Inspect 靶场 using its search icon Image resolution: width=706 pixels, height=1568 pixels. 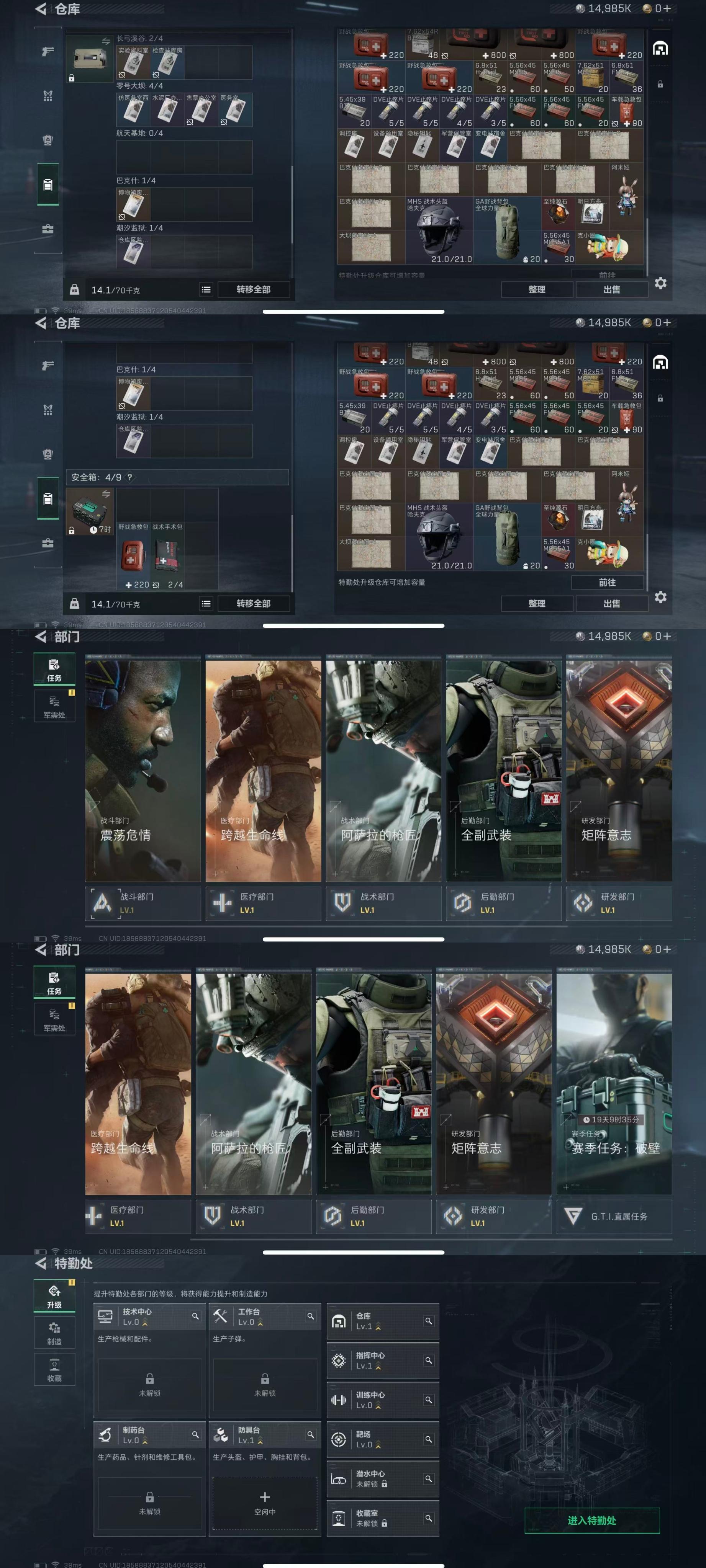pyautogui.click(x=429, y=1439)
